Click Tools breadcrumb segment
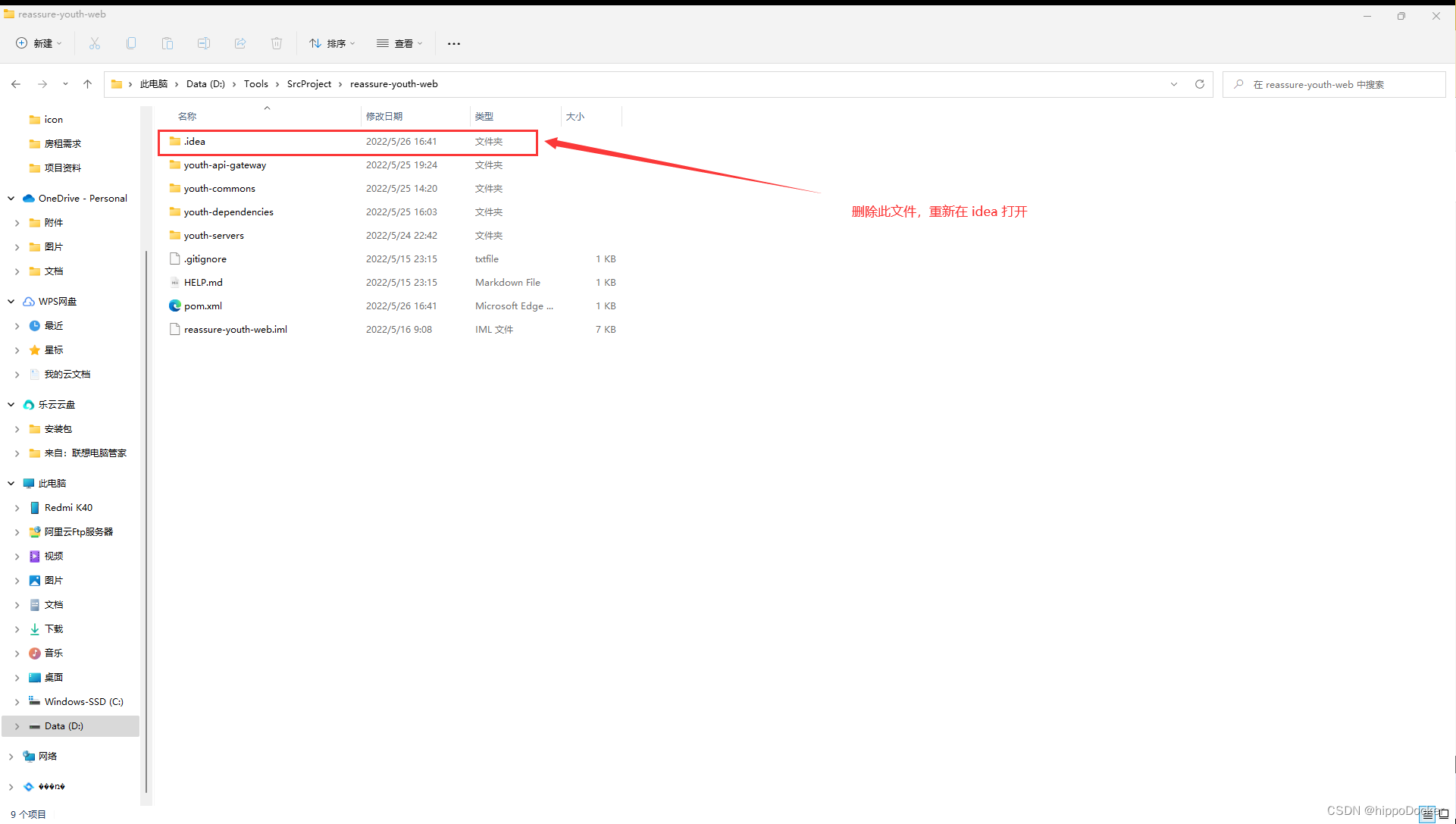Screen dimensions: 1456x824 [x=256, y=84]
